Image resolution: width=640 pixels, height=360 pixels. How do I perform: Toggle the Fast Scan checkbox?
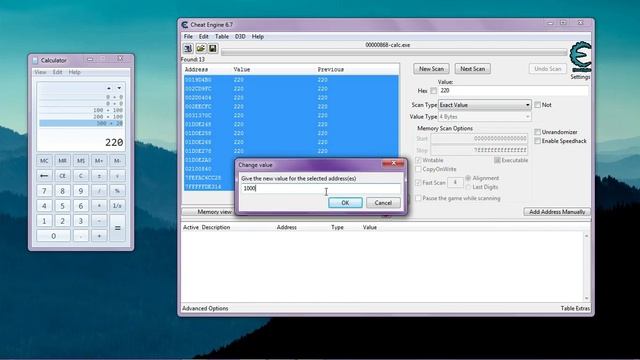pos(418,182)
